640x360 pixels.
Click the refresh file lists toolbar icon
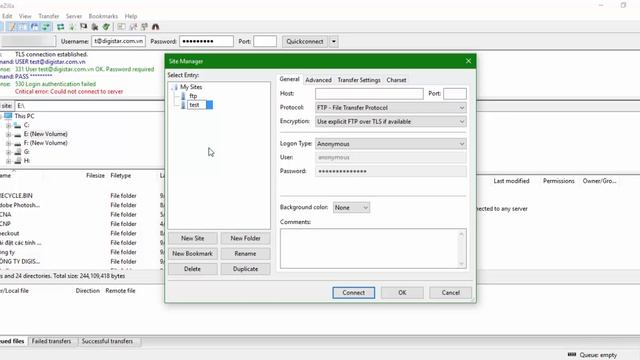[60, 27]
